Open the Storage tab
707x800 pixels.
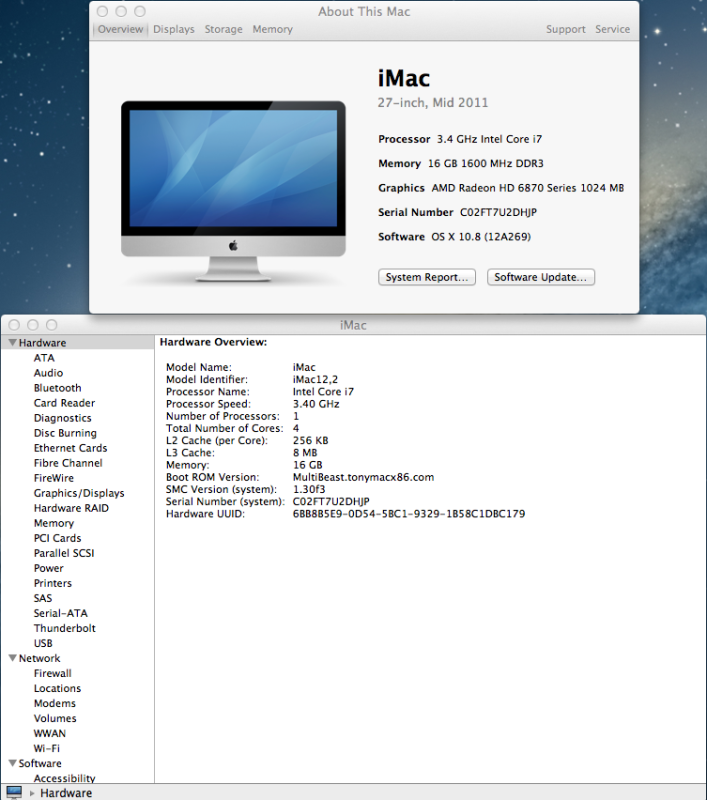click(x=223, y=29)
